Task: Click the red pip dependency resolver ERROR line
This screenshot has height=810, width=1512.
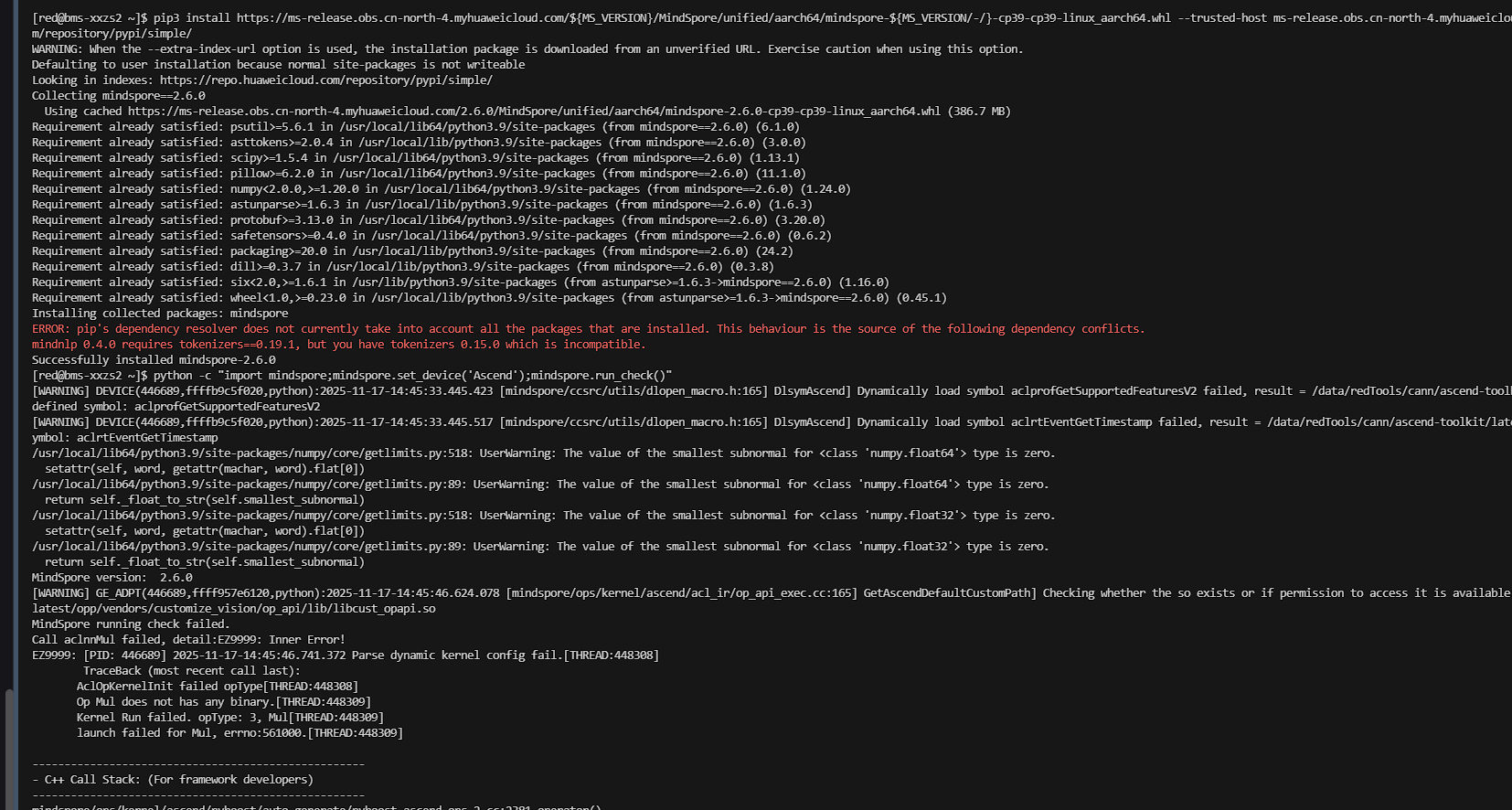Action: pos(588,329)
